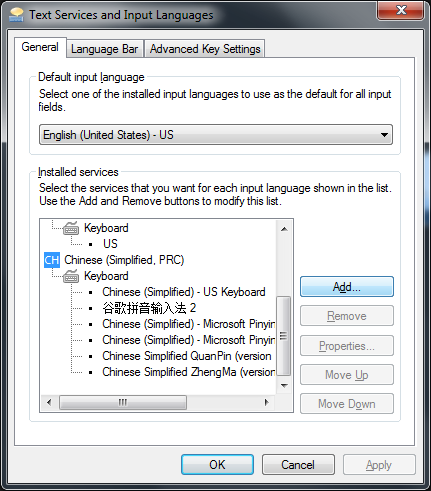Click the horizontal scroll left arrow
Viewport: 431px width, 491px height.
(49, 402)
